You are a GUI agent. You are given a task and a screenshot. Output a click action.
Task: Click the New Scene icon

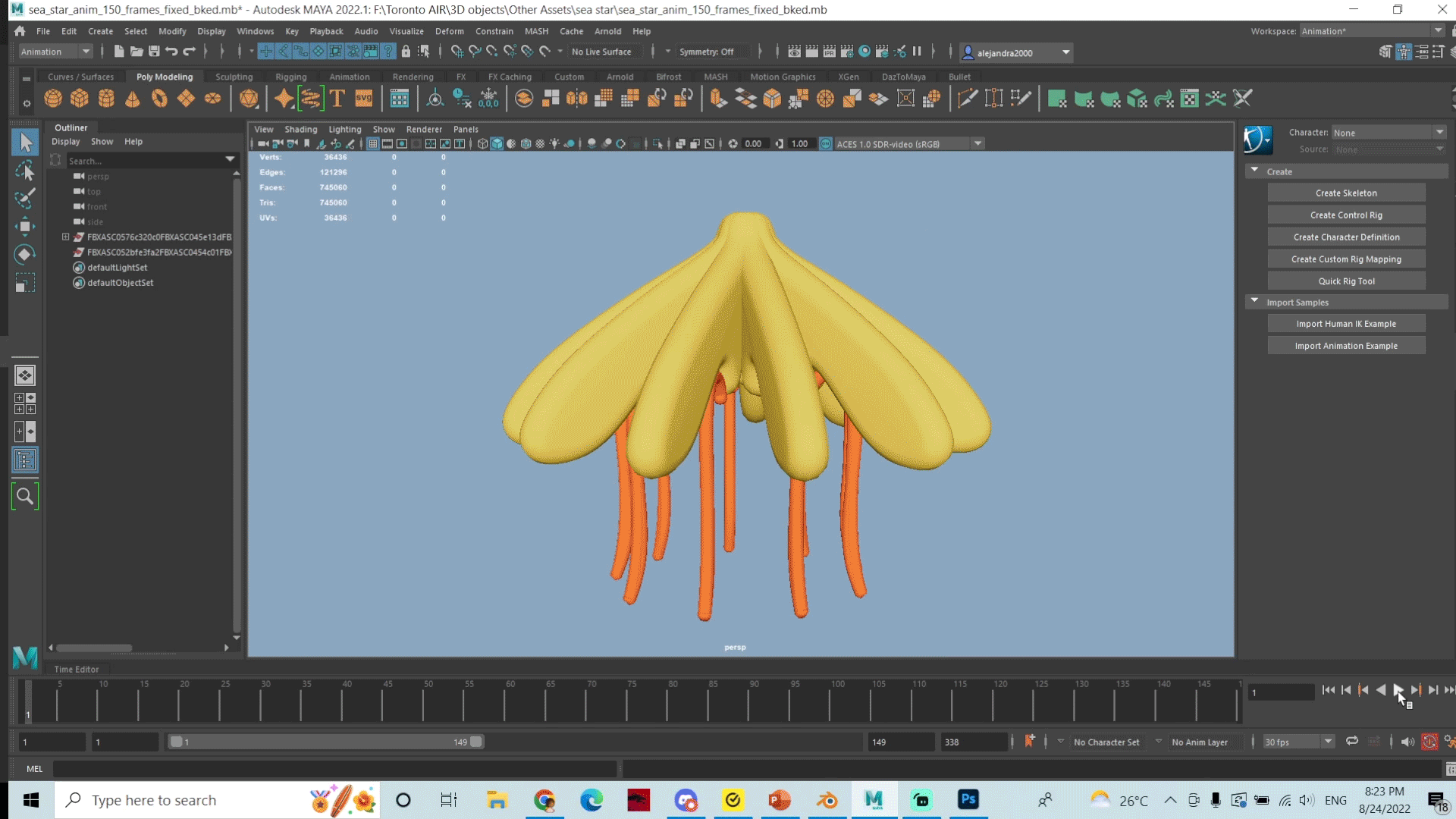click(x=119, y=52)
